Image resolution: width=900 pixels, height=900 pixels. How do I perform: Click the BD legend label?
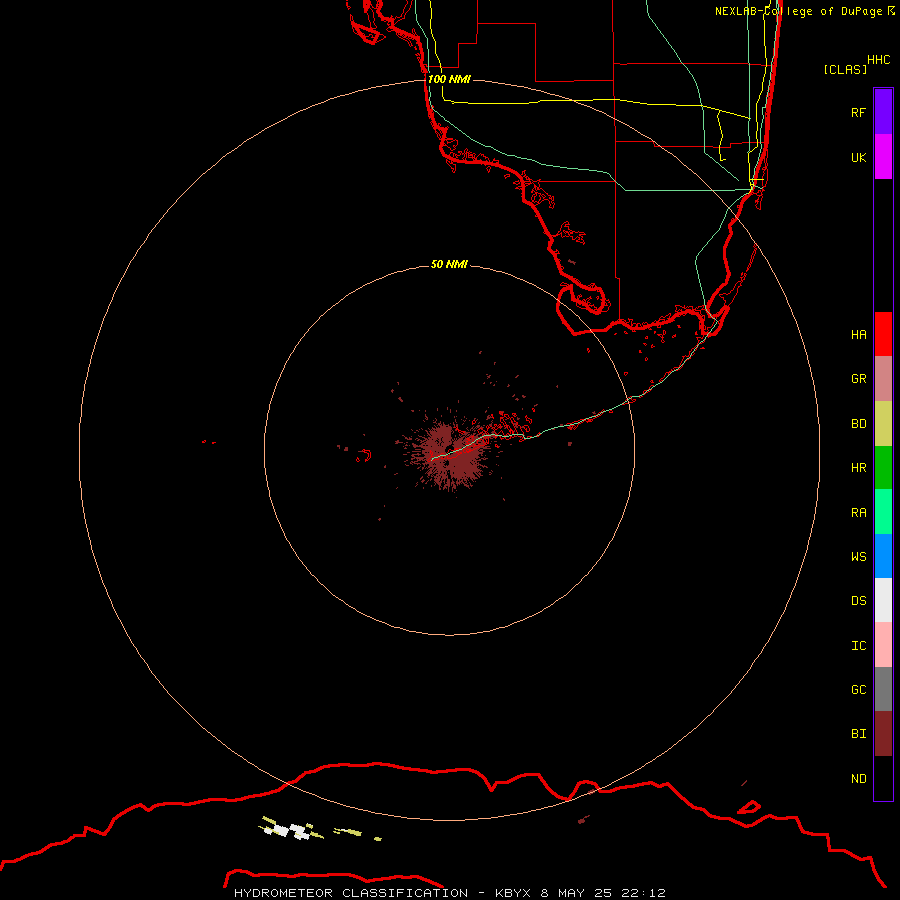coord(859,424)
